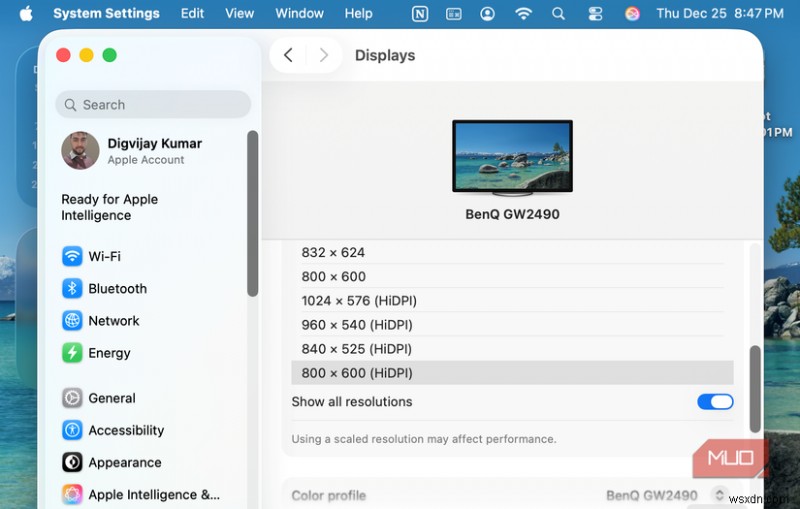Choose the 832 × 624 resolution

coord(512,252)
